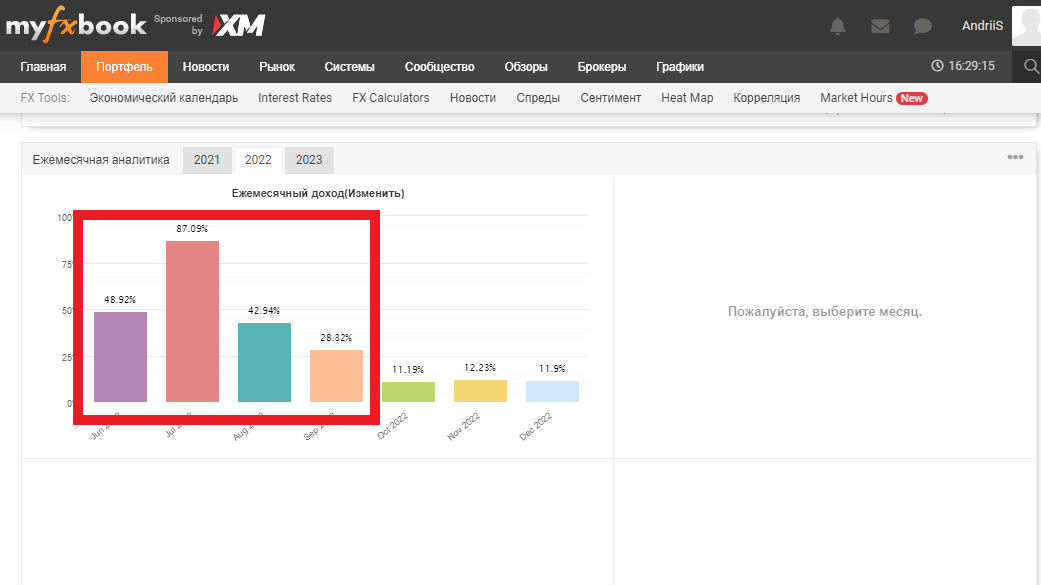The image size is (1041, 585).
Task: Open the chat bubble icon
Action: [923, 26]
